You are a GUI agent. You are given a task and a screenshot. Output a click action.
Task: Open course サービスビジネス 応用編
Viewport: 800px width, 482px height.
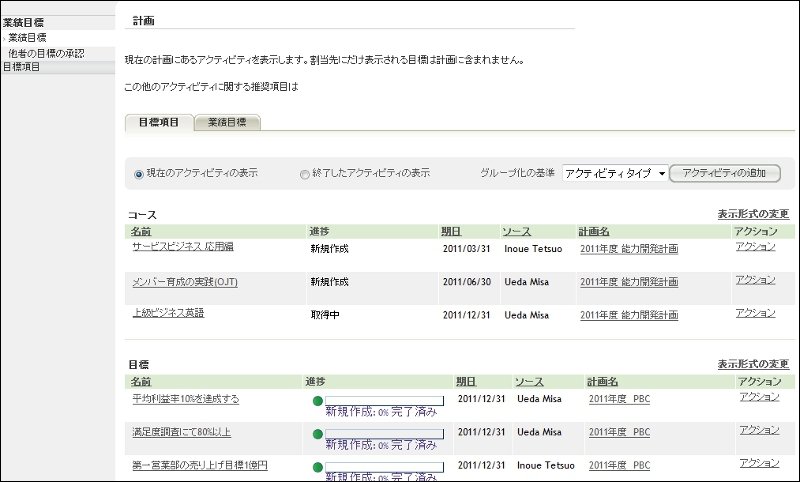tap(183, 247)
